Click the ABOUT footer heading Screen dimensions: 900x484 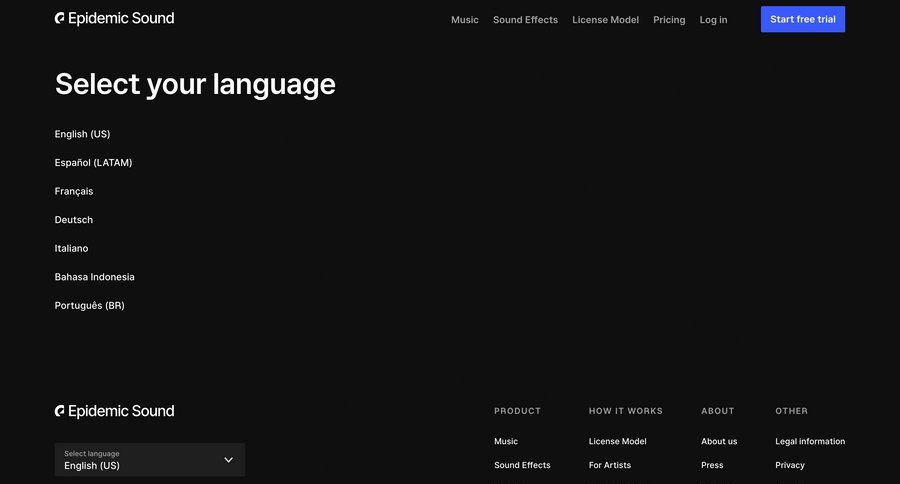click(x=717, y=411)
